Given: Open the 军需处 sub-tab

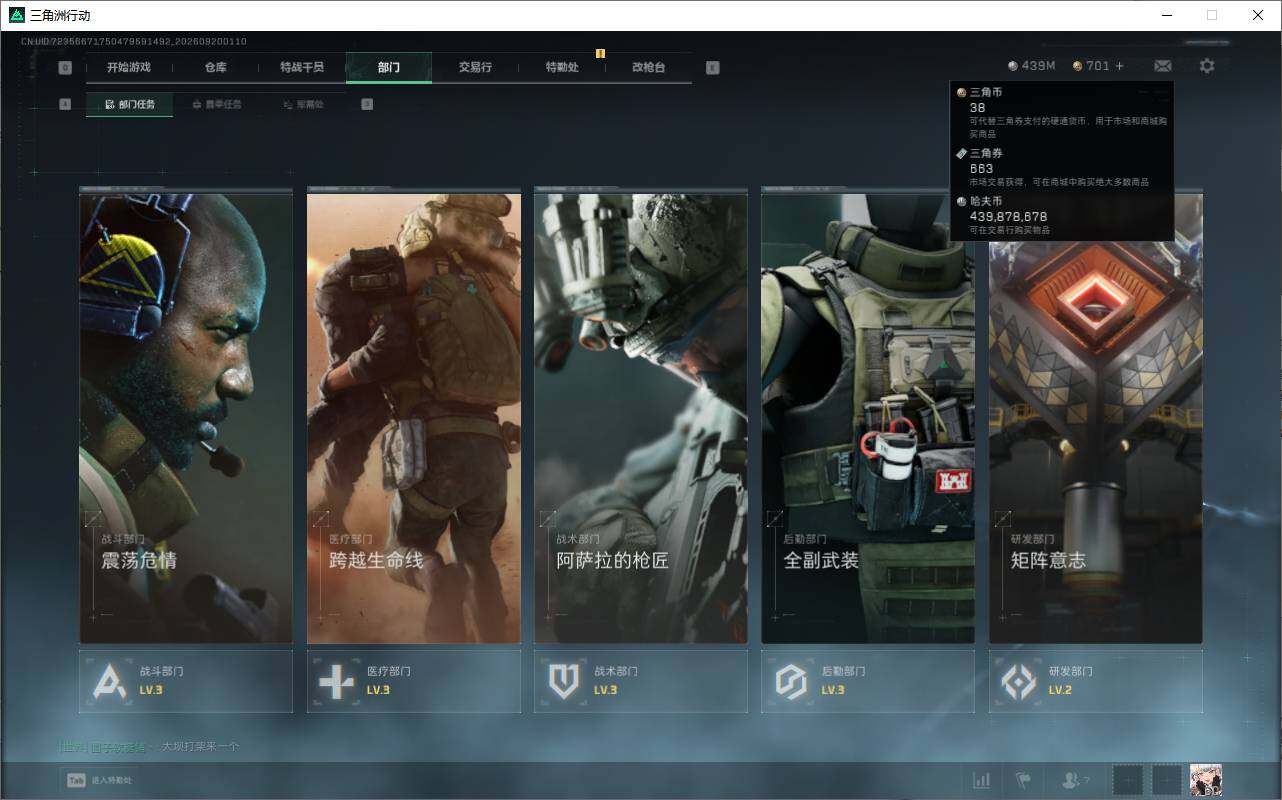Looking at the screenshot, I should point(302,104).
